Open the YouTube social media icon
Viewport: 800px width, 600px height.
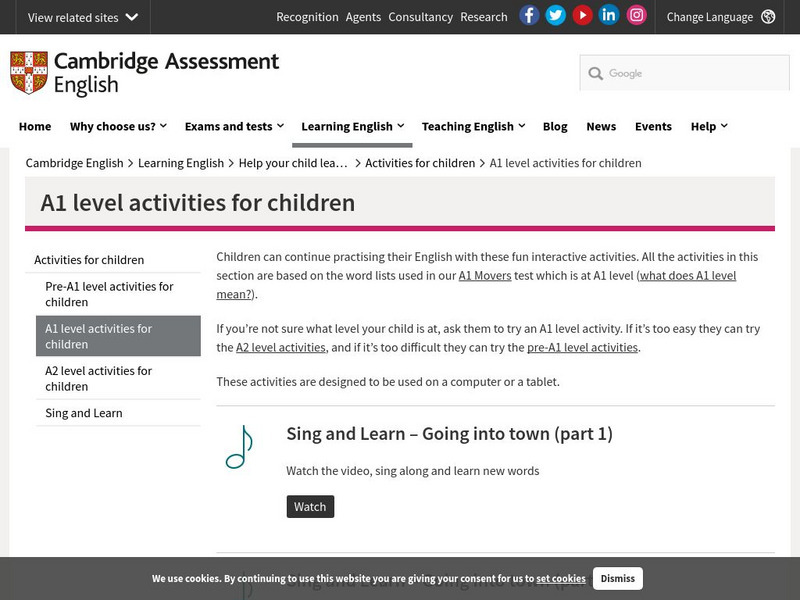[582, 15]
